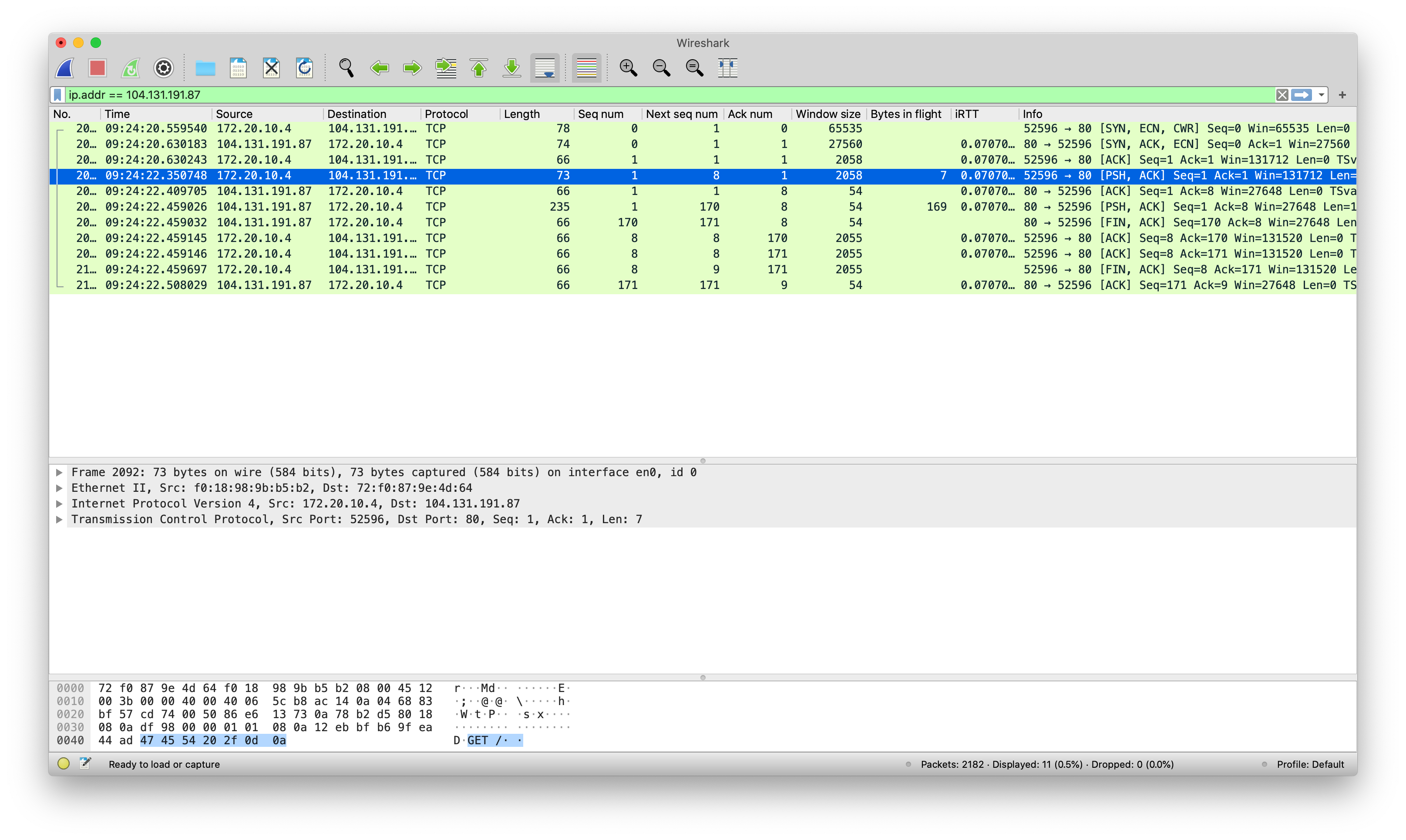Restart current capture with the green fin icon
Image resolution: width=1406 pixels, height=840 pixels.
pyautogui.click(x=130, y=68)
